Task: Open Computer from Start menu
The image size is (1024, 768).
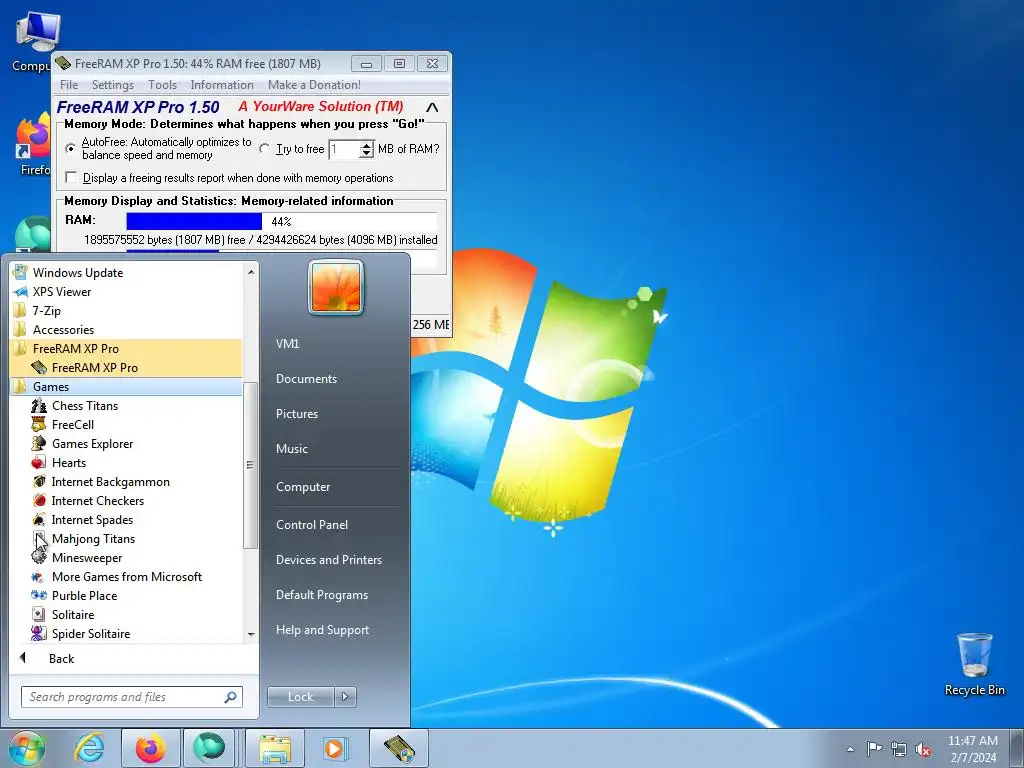Action: pyautogui.click(x=303, y=487)
